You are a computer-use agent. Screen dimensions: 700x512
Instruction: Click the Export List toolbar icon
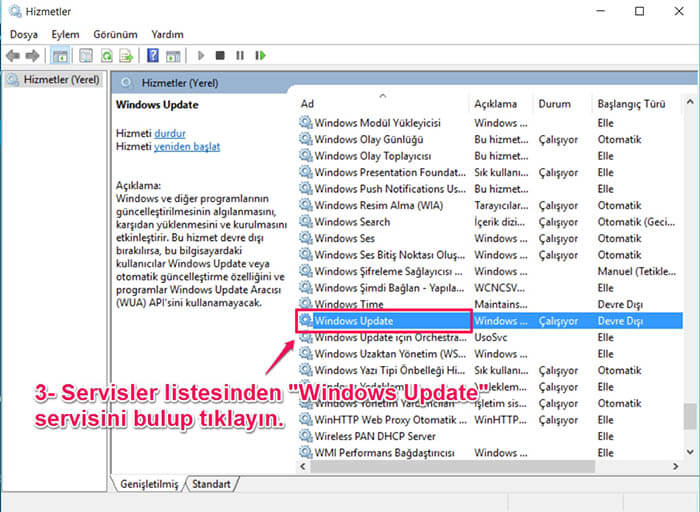[126, 56]
